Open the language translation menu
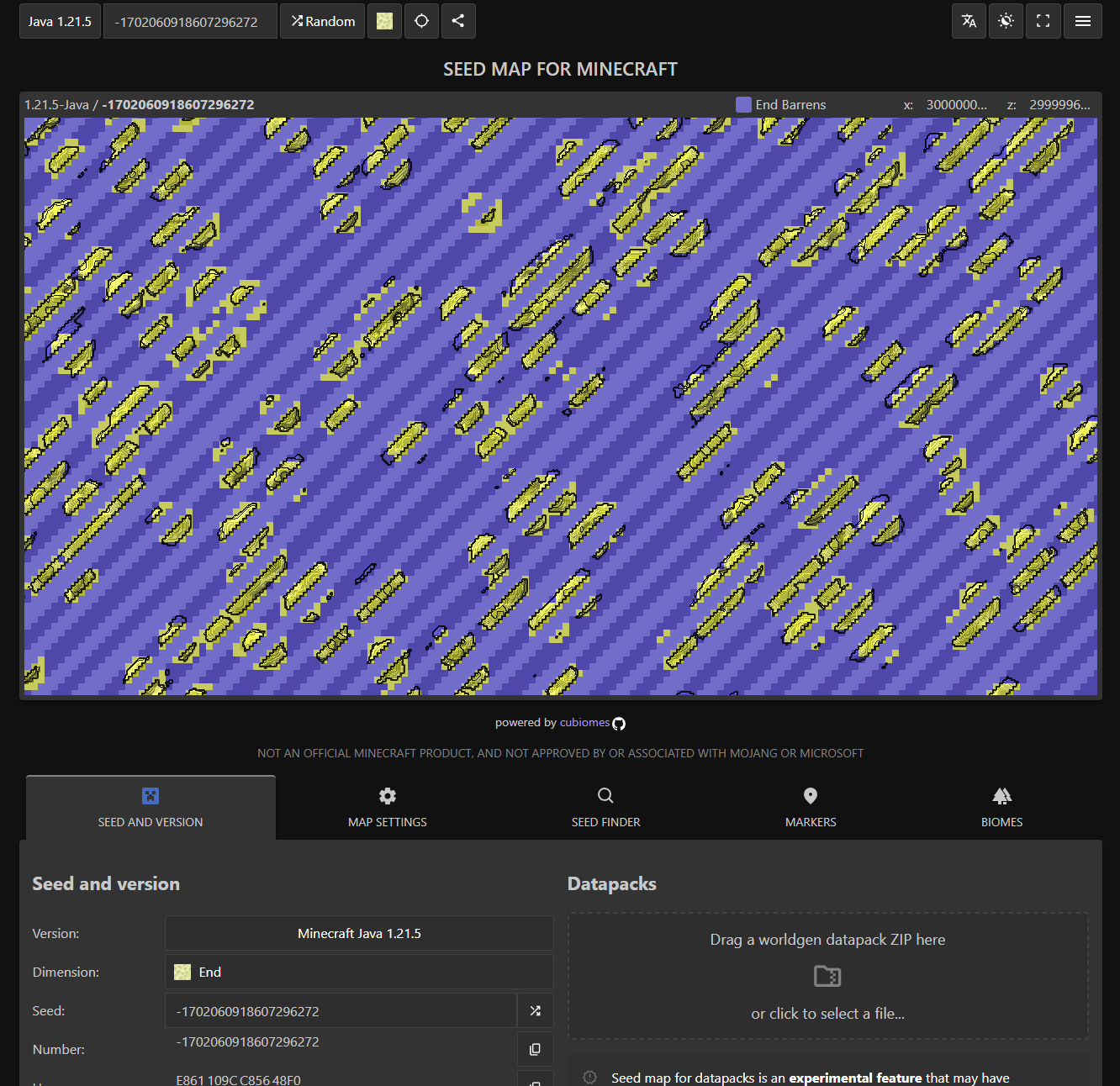This screenshot has width=1120, height=1086. click(x=969, y=21)
